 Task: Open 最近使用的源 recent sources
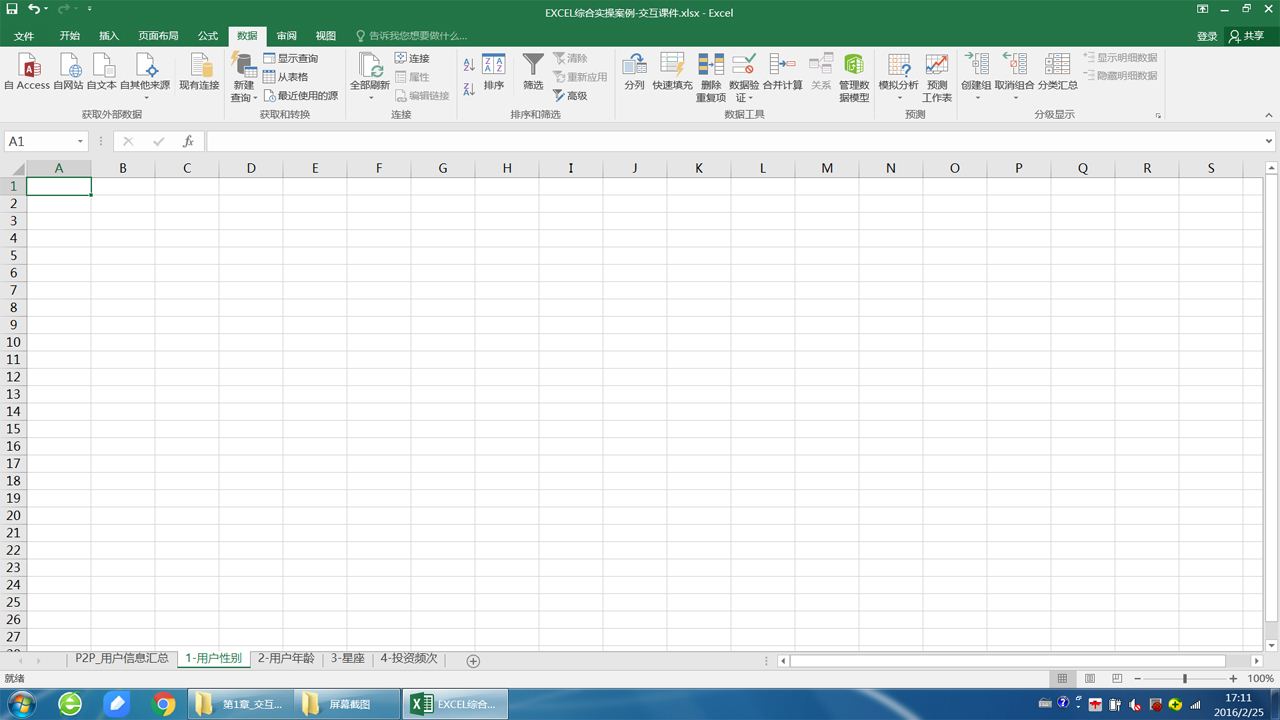click(x=301, y=96)
